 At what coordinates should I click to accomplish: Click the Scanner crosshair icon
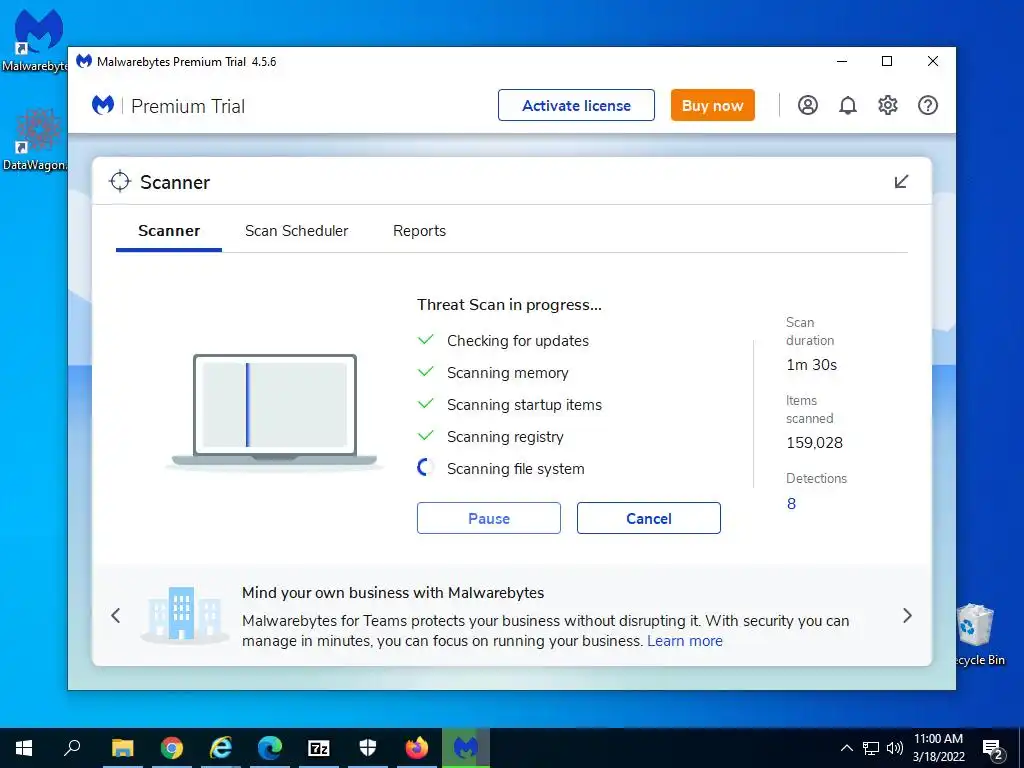pos(120,182)
